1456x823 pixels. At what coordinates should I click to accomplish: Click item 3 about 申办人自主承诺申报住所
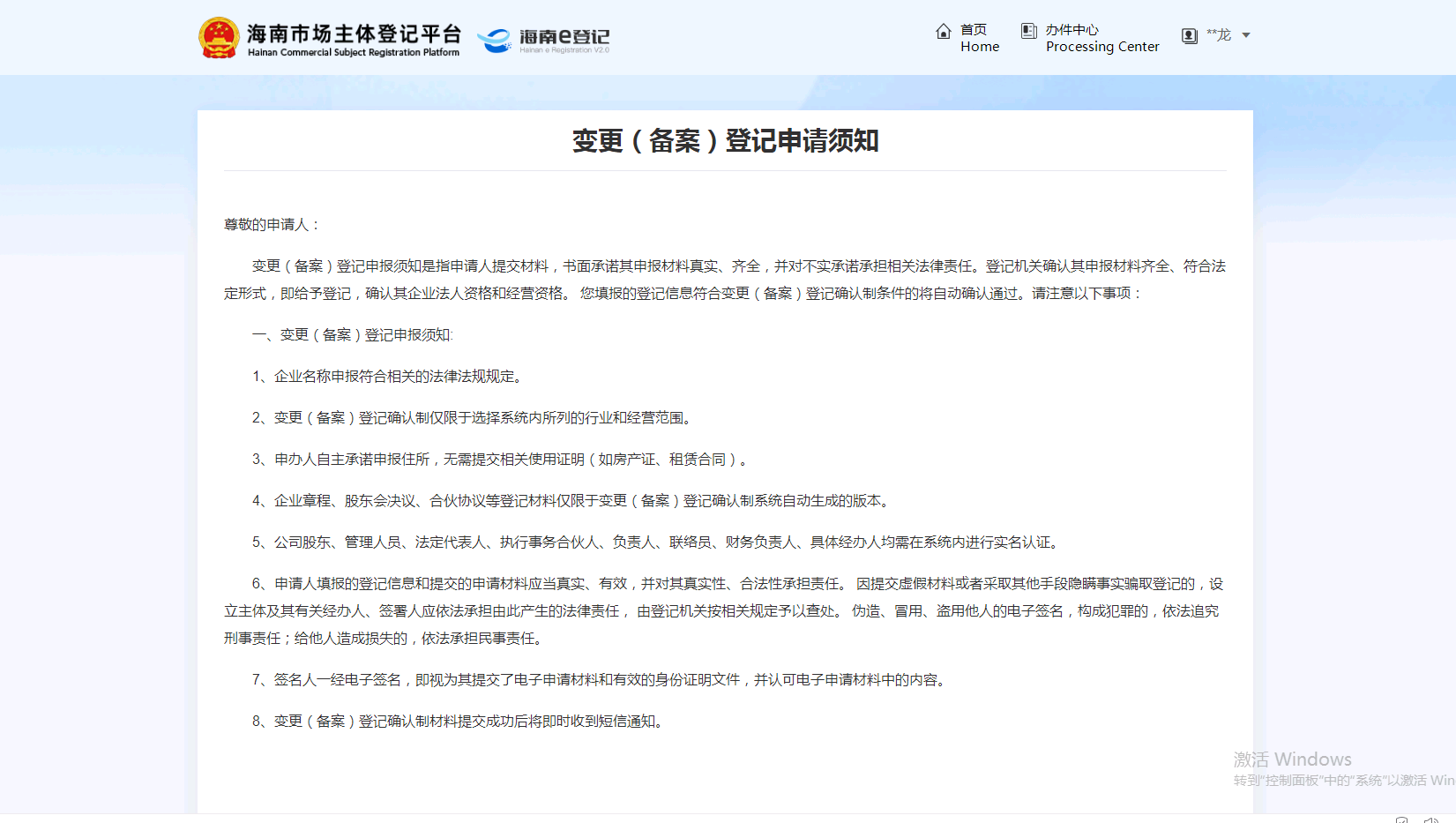point(502,460)
